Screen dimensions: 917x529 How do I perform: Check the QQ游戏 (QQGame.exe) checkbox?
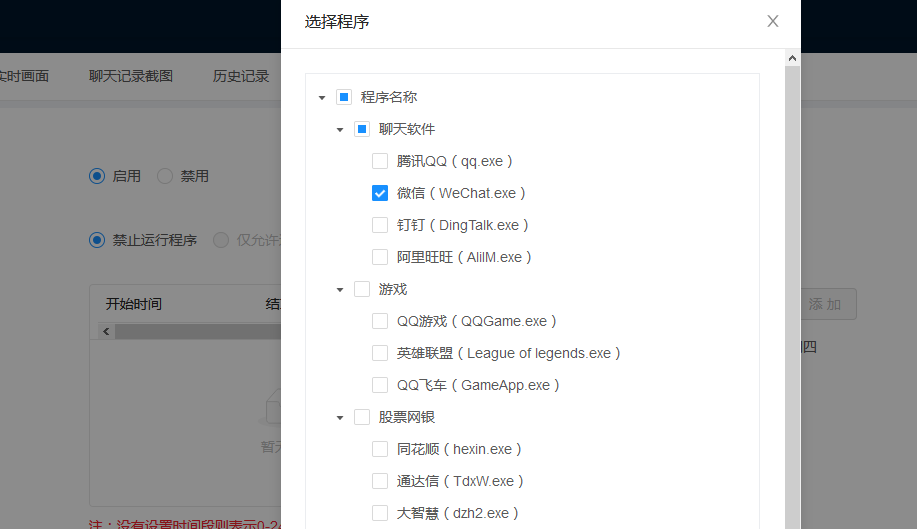pos(380,321)
